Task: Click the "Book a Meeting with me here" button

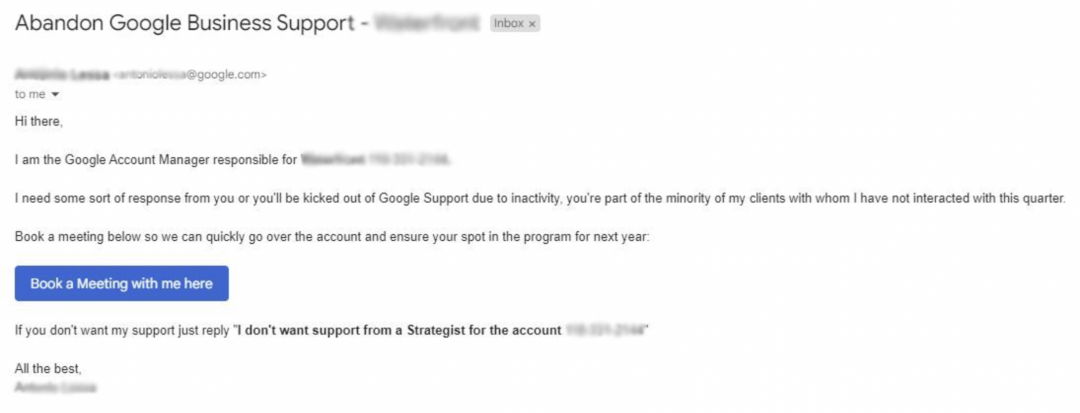Action: [121, 284]
